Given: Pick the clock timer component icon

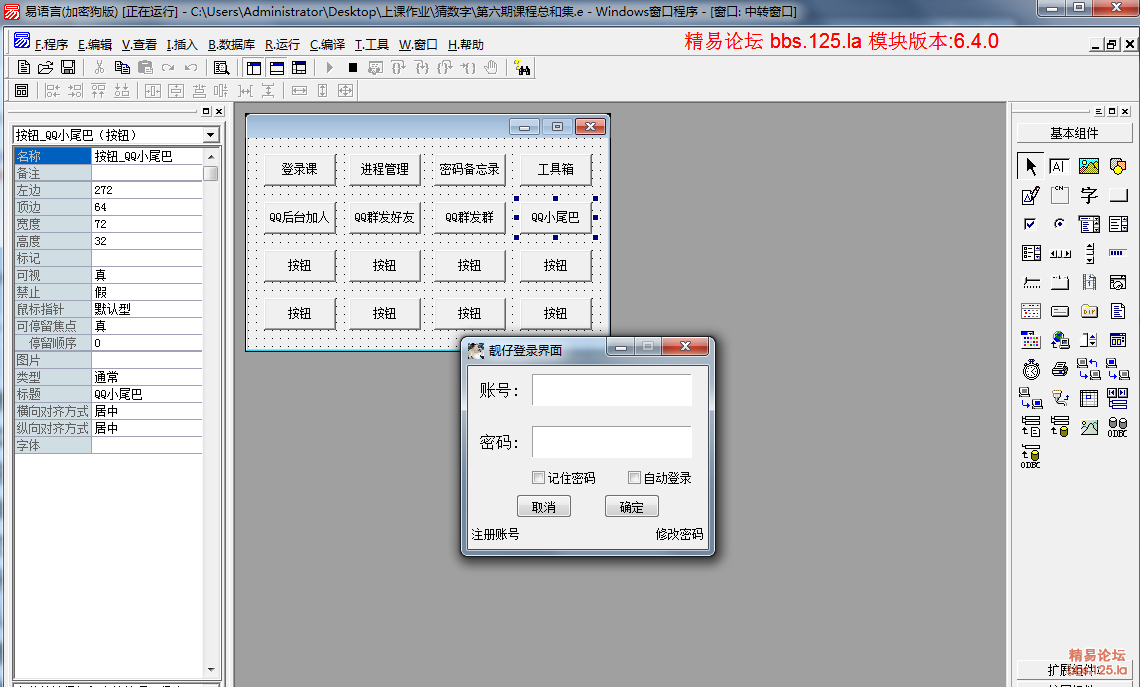Looking at the screenshot, I should [x=1031, y=369].
